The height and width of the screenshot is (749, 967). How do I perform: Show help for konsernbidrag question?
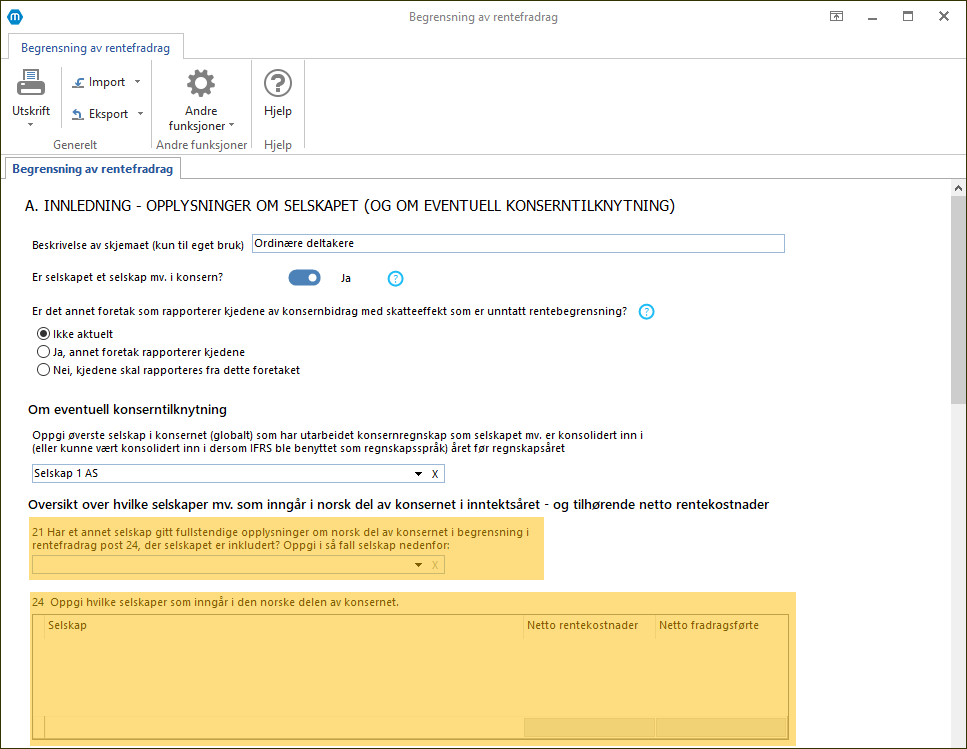[x=646, y=312]
